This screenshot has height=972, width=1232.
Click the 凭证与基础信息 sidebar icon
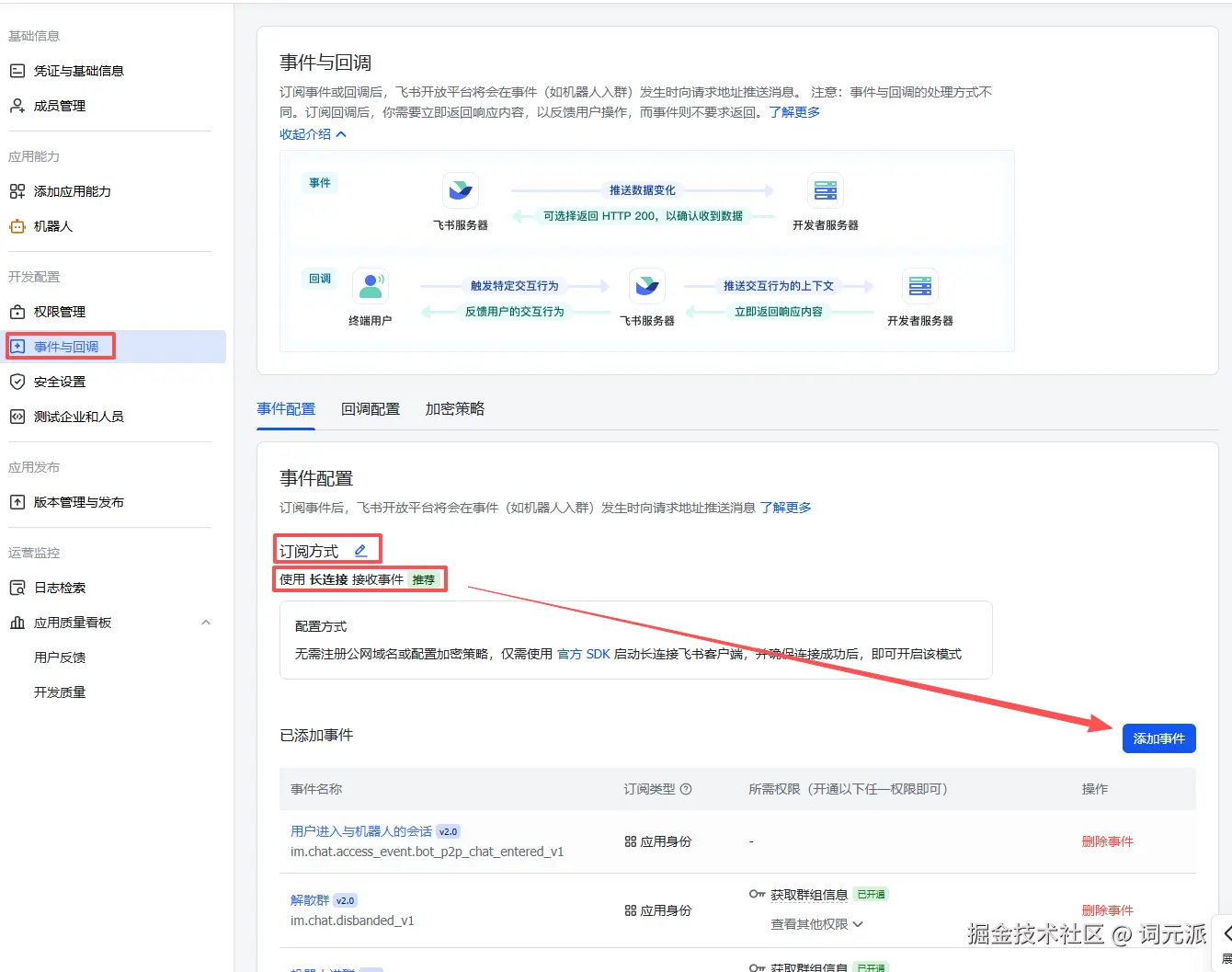pos(17,71)
